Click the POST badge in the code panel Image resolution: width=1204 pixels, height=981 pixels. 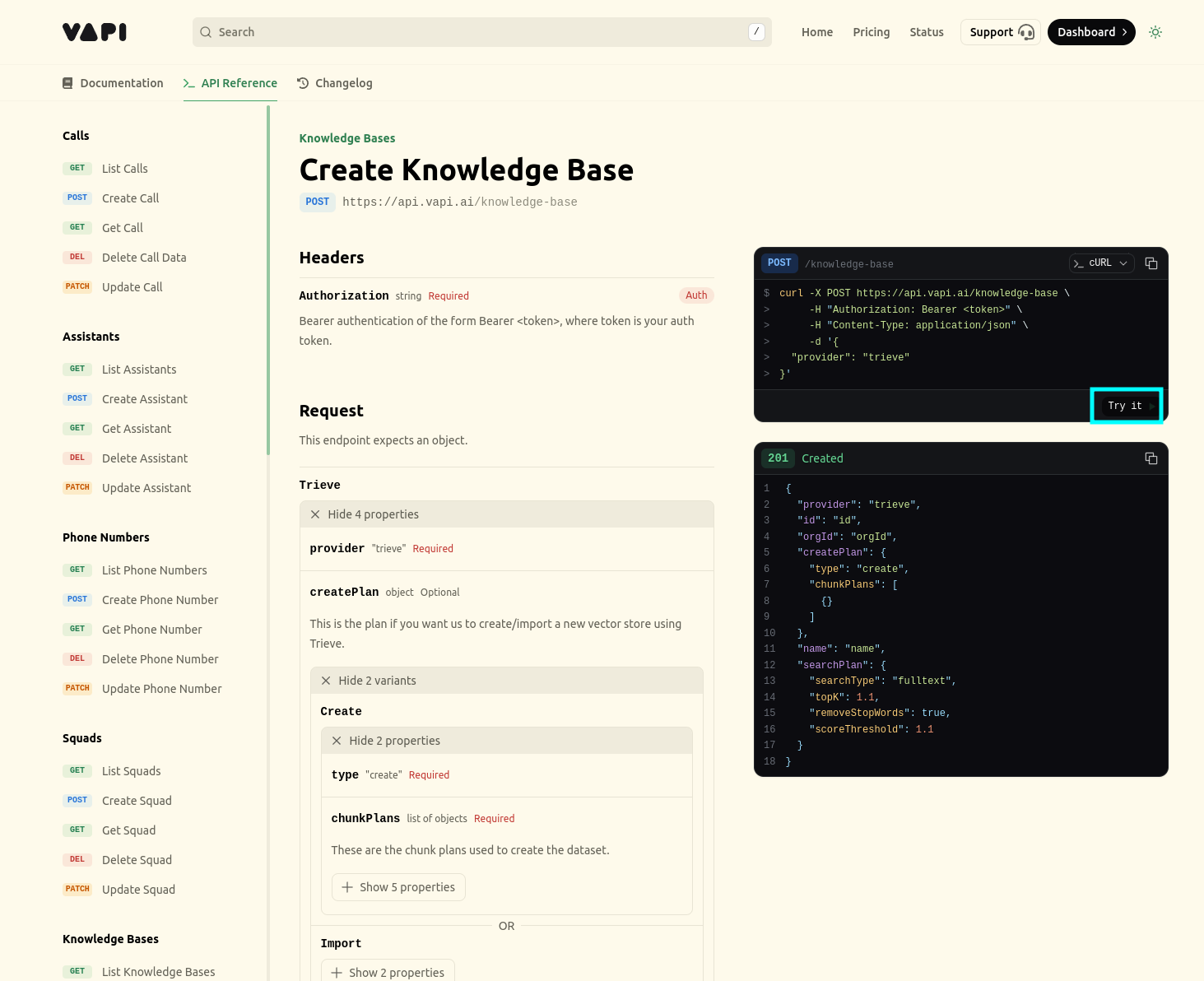pos(779,263)
